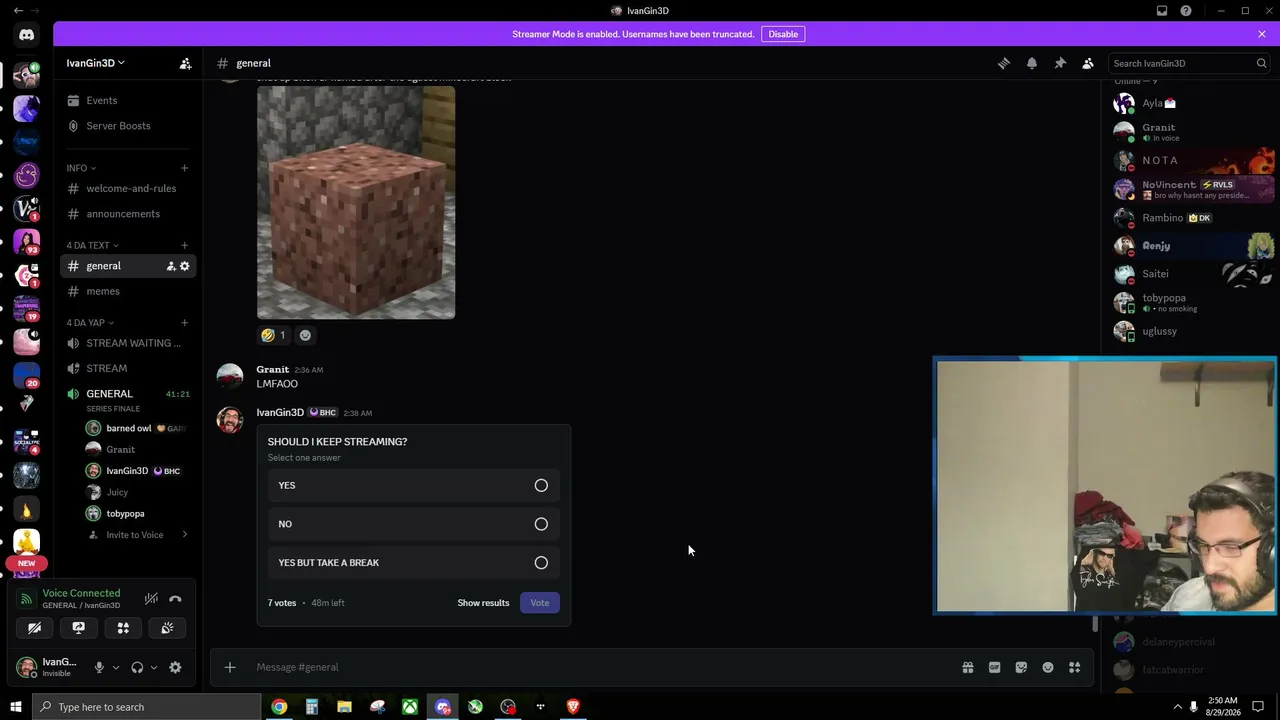The height and width of the screenshot is (720, 1280).
Task: Collapse the INFO category
Action: (81, 168)
